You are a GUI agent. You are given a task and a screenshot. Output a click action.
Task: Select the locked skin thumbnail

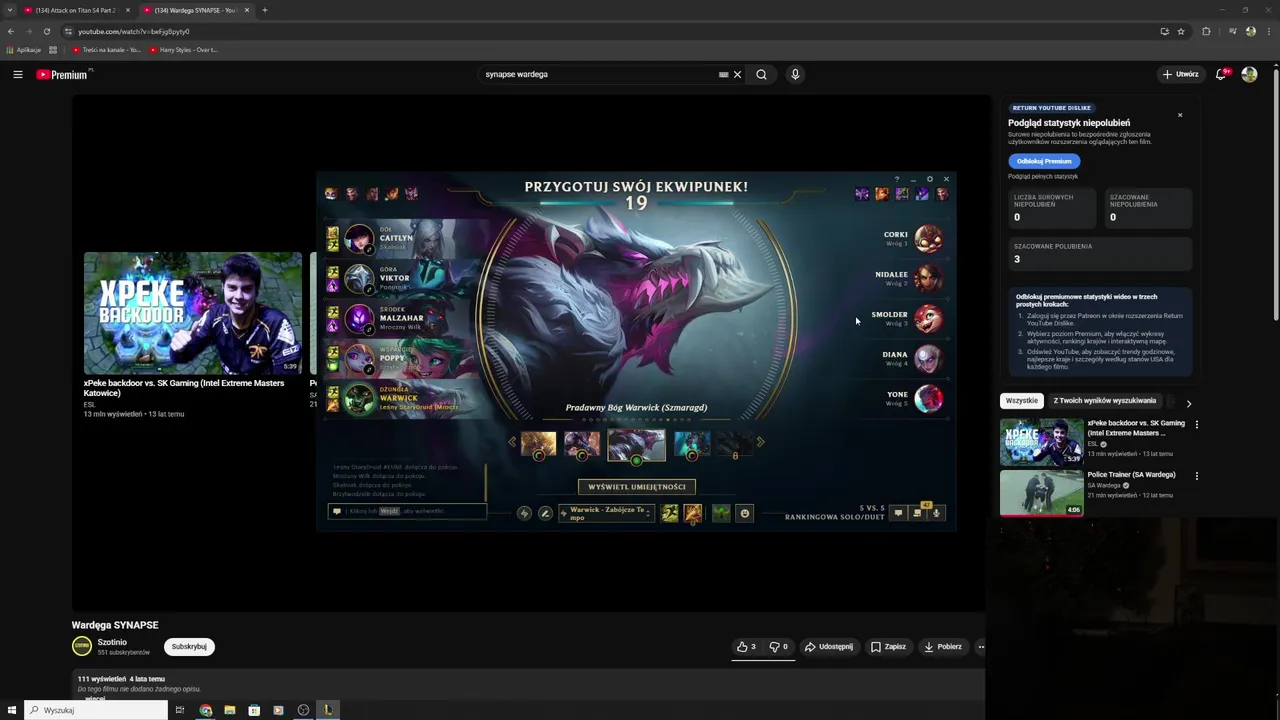coord(735,444)
